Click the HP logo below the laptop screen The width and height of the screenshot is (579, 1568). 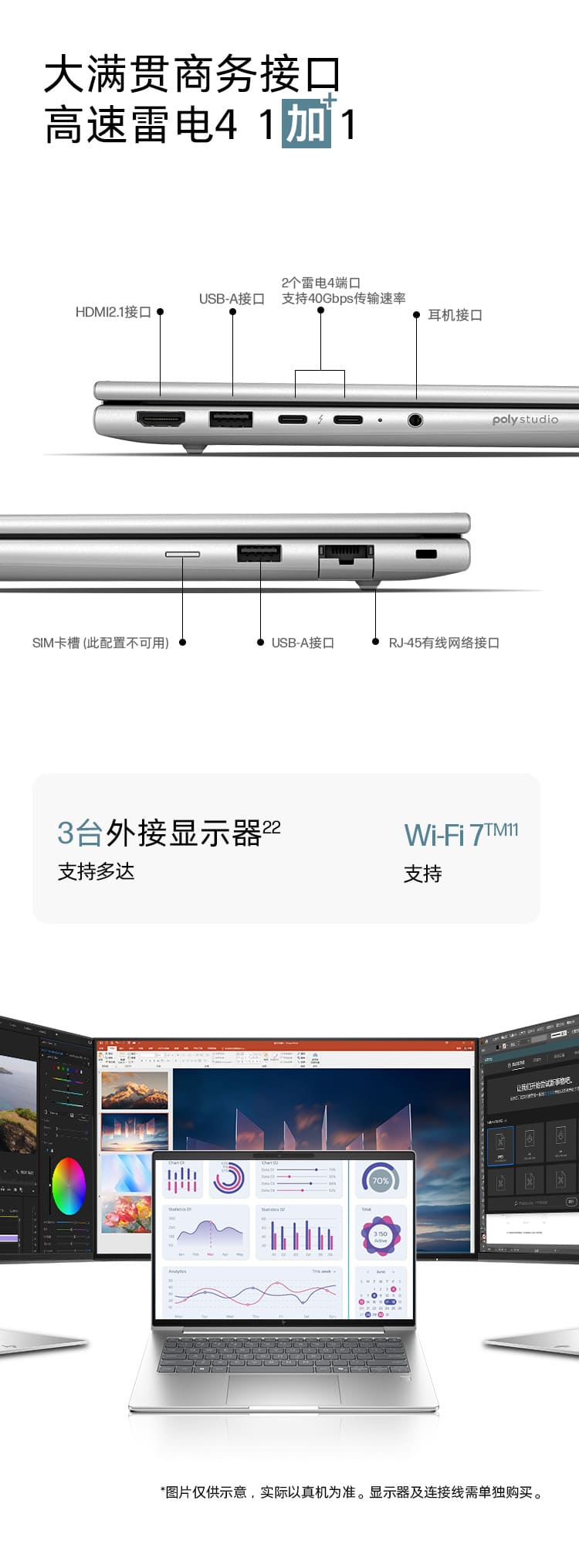coord(285,1324)
